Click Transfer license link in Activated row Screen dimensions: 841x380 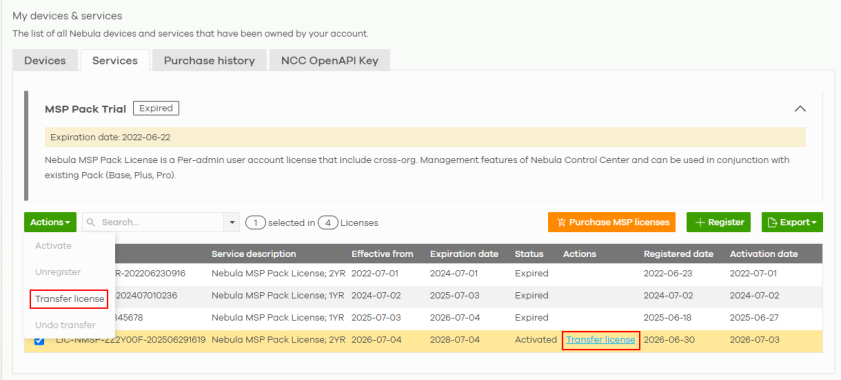601,340
